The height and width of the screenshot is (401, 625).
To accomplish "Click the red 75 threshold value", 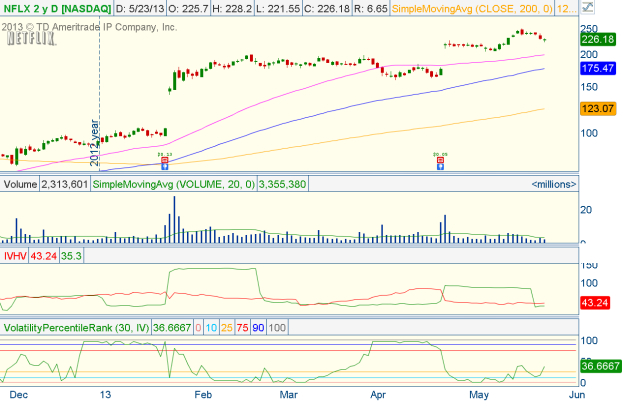I will pyautogui.click(x=240, y=327).
